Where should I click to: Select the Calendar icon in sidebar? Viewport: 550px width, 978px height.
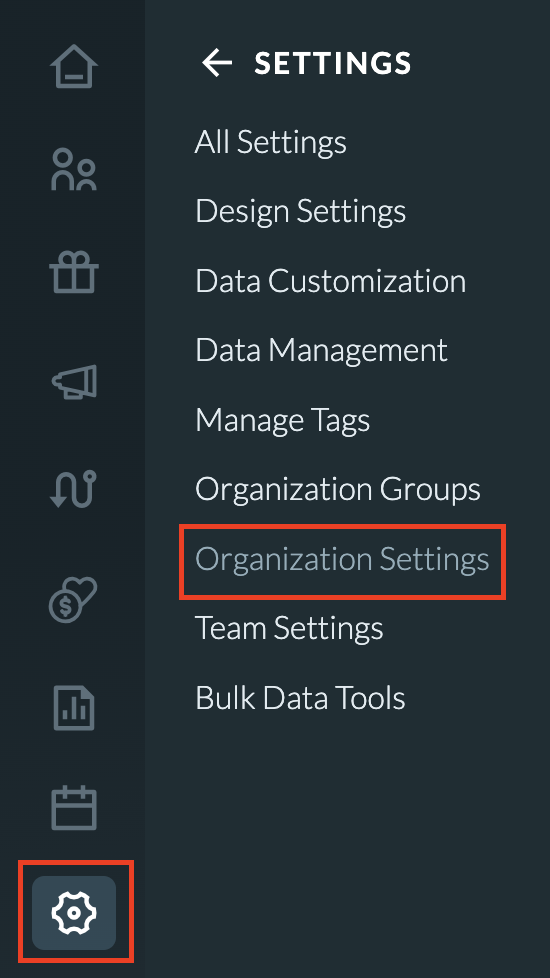point(74,809)
